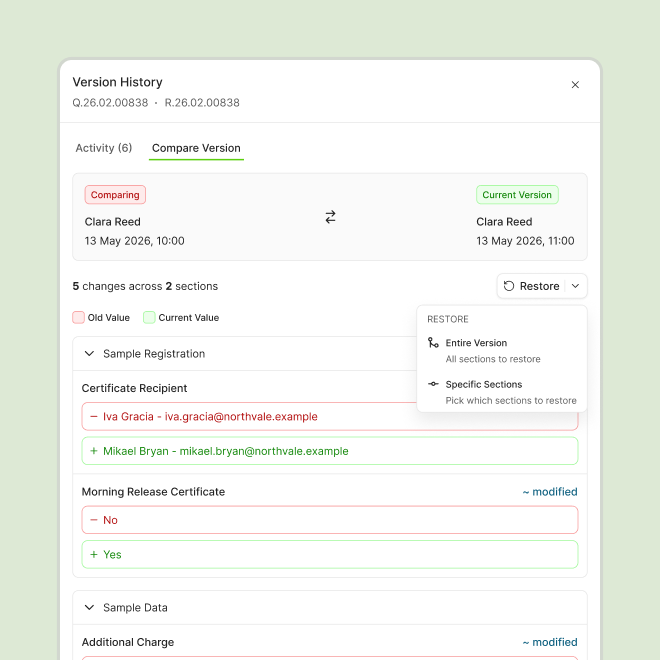Click '13 May 2026, 11:00' timestamp
Image resolution: width=660 pixels, height=660 pixels.
click(x=525, y=241)
